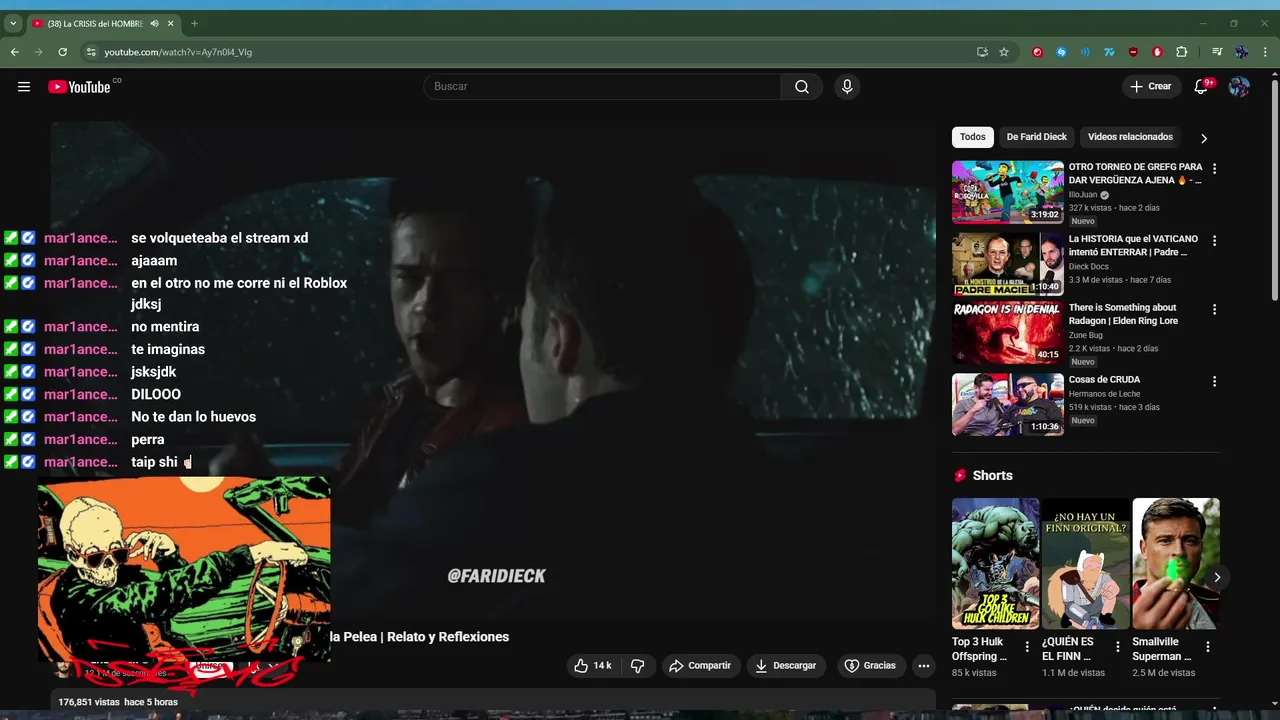The width and height of the screenshot is (1280, 720).
Task: Mute the tab via speaker icon
Action: point(153,23)
